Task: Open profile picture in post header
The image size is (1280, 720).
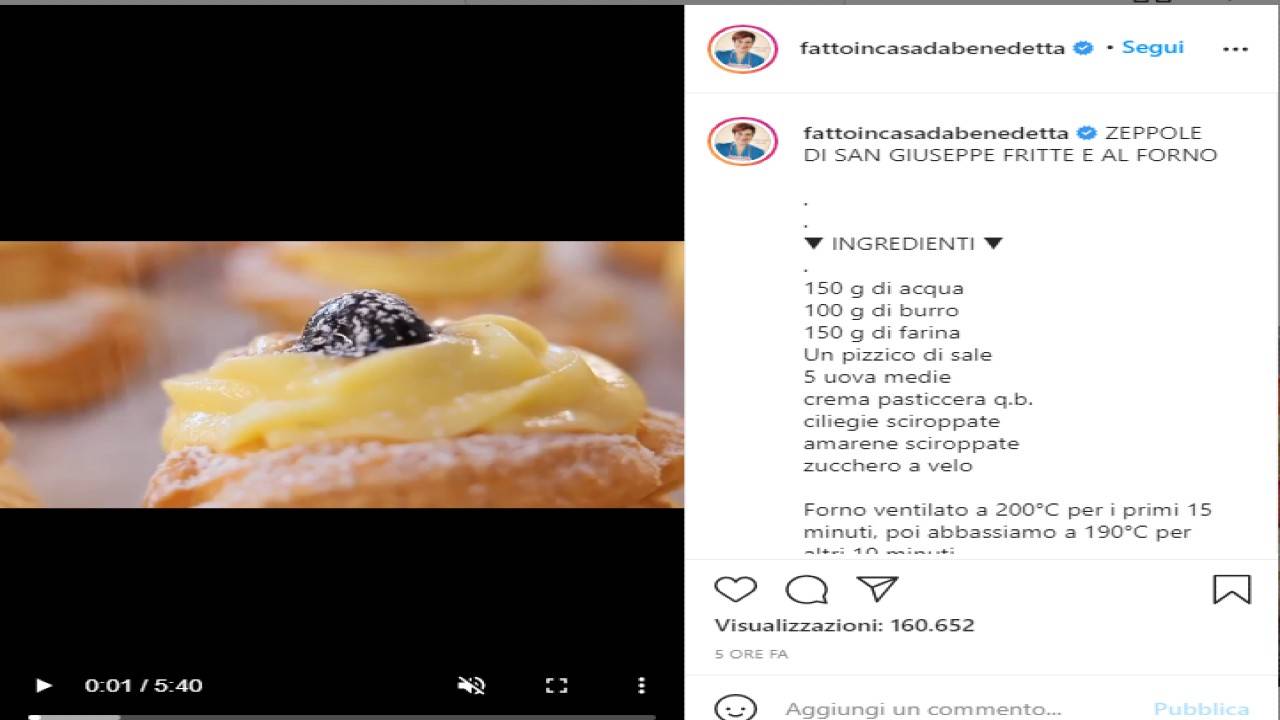Action: click(743, 49)
